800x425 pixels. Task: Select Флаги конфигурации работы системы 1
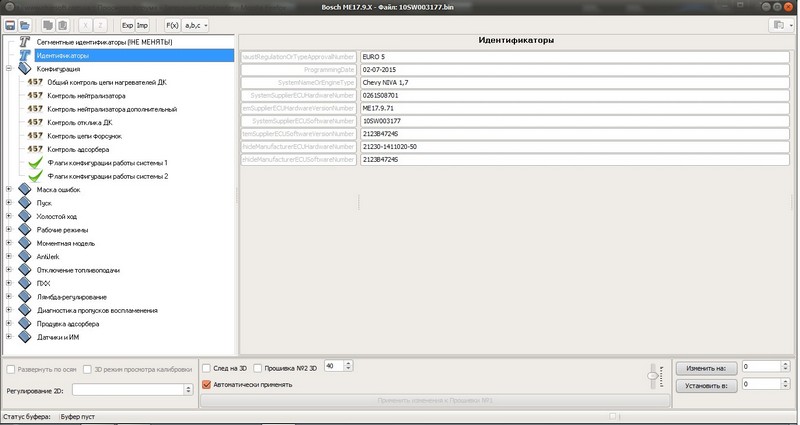(107, 162)
